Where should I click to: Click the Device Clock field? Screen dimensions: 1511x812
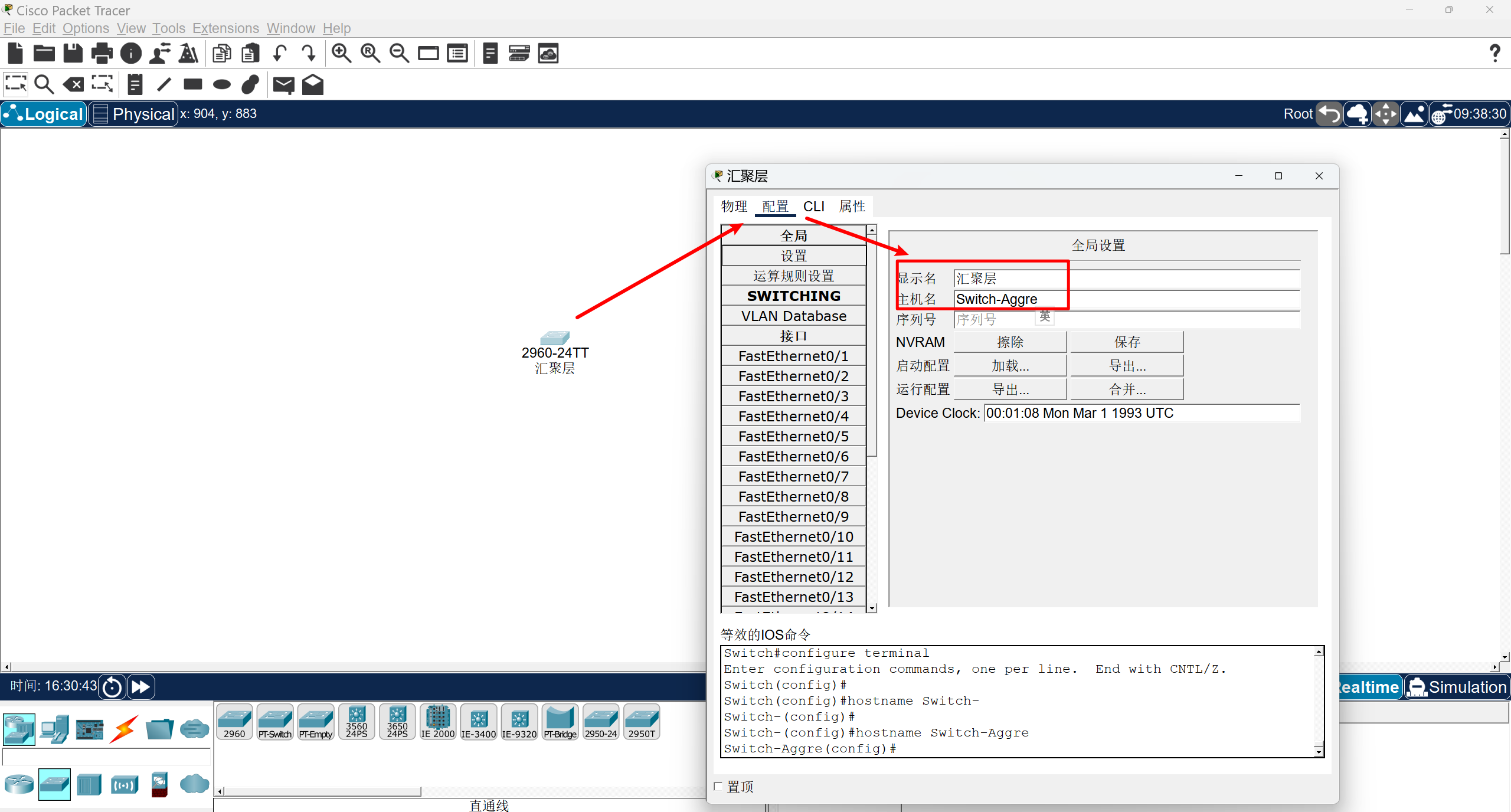[1142, 413]
